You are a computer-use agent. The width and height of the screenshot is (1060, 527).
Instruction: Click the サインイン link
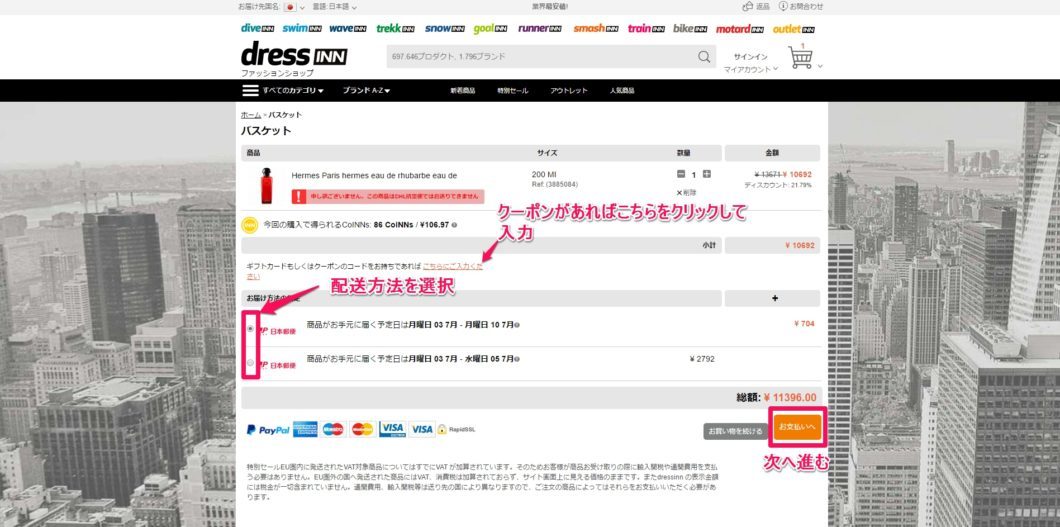coord(750,57)
